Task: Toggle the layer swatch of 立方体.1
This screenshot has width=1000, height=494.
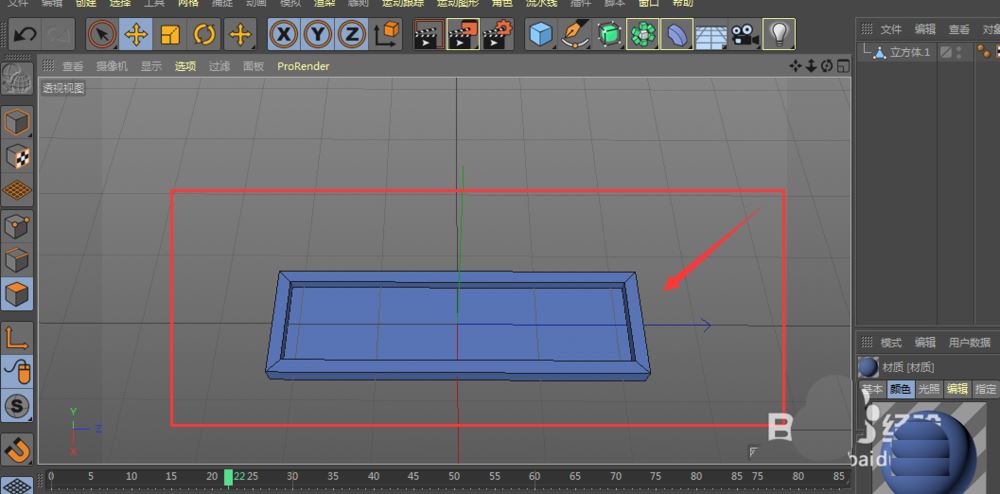Action: (946, 52)
